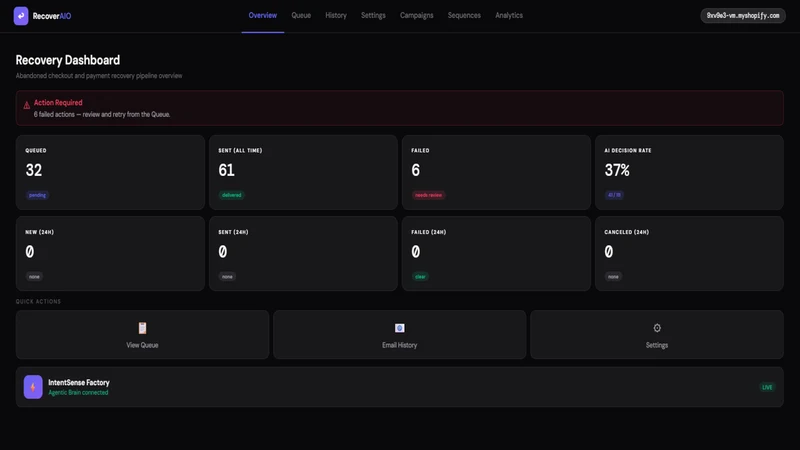Click the none badge in New (24H)
Screen dimensions: 800x450
pos(34,277)
